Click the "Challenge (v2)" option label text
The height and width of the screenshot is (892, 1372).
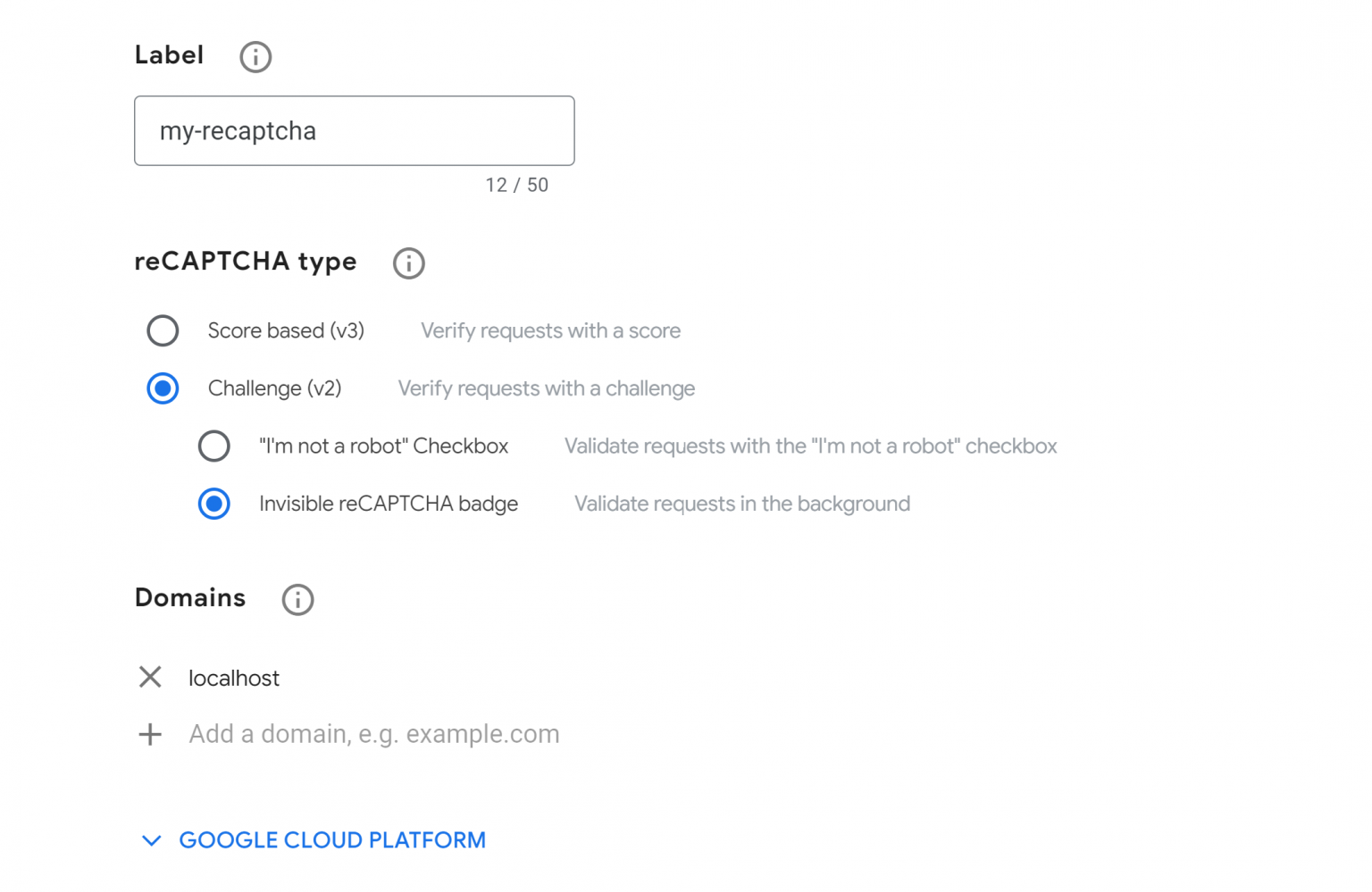274,388
